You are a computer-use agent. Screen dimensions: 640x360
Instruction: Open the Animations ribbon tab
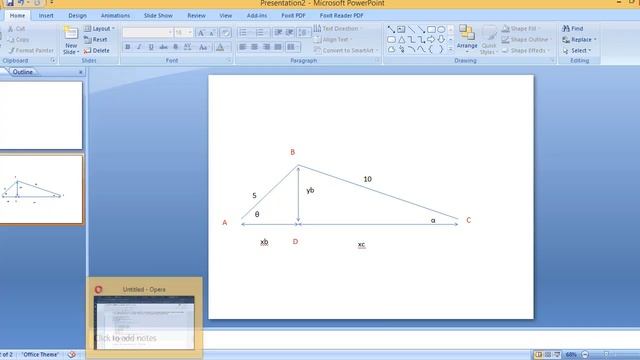(x=116, y=16)
